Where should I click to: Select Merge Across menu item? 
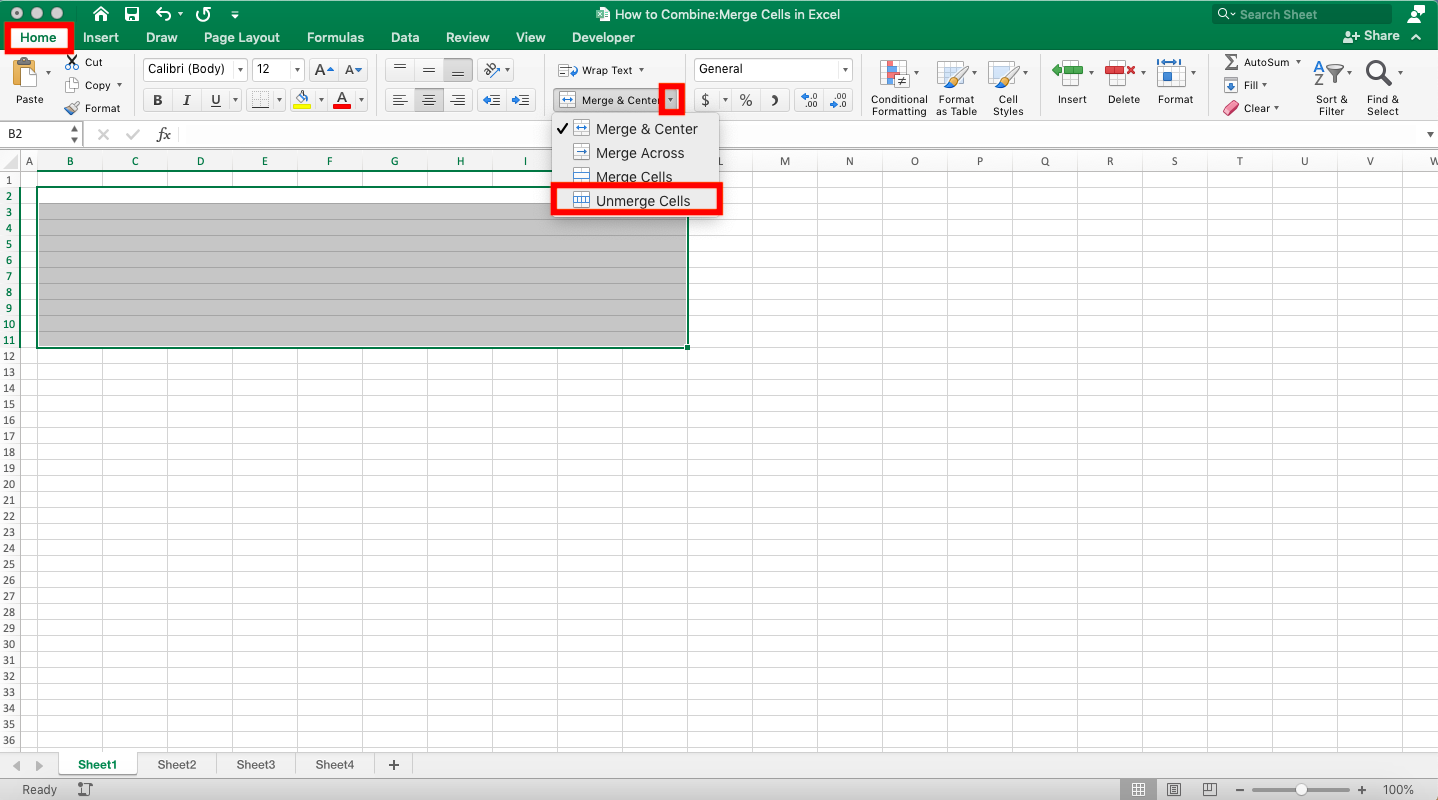(636, 153)
